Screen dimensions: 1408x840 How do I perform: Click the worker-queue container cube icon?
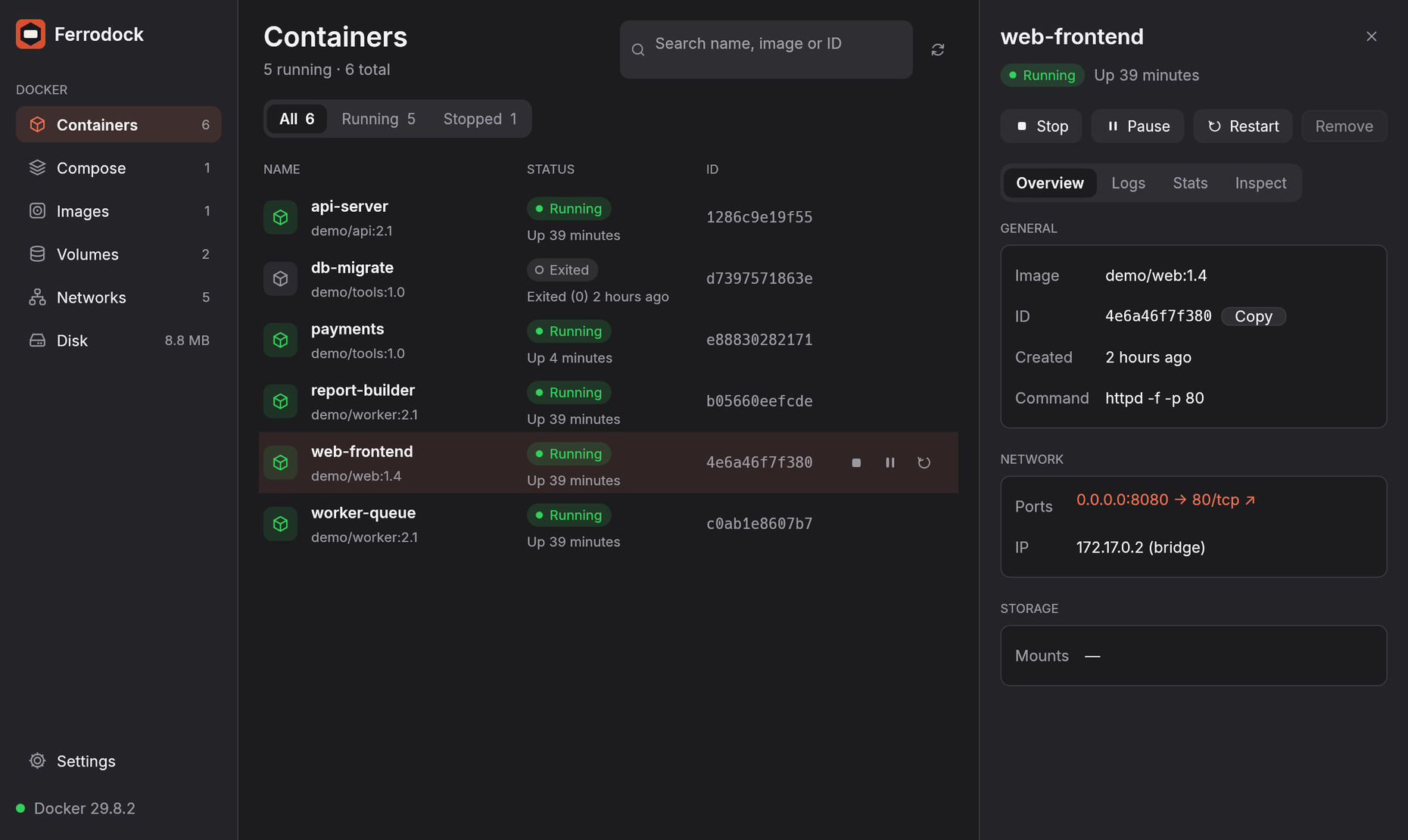(x=280, y=524)
